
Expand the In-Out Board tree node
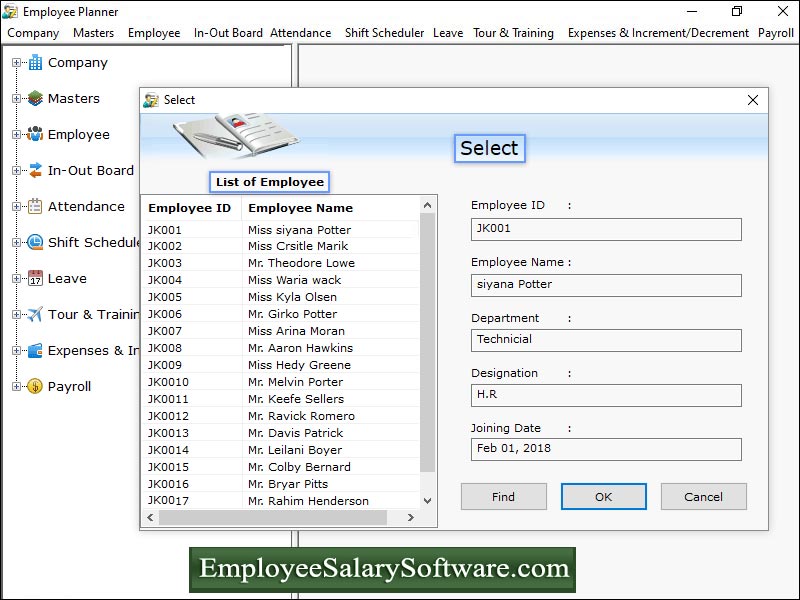[x=17, y=170]
